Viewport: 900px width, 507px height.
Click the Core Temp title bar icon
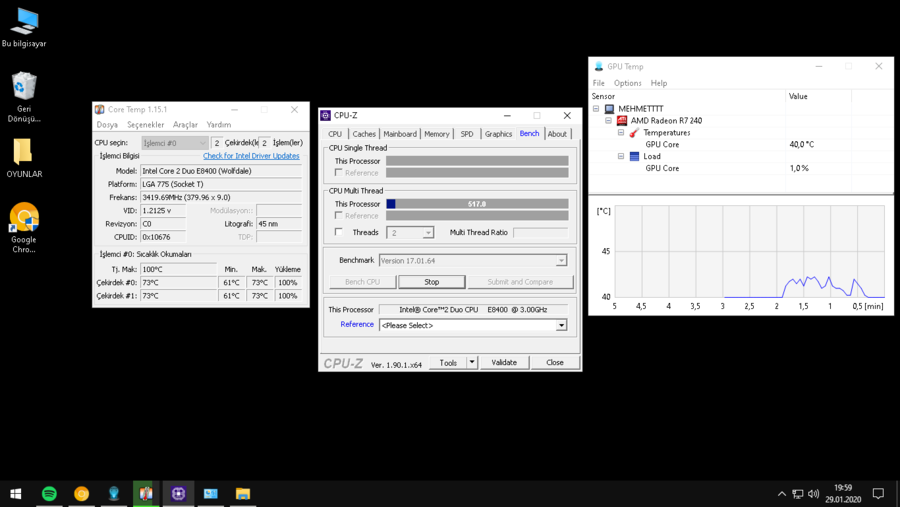[x=100, y=109]
